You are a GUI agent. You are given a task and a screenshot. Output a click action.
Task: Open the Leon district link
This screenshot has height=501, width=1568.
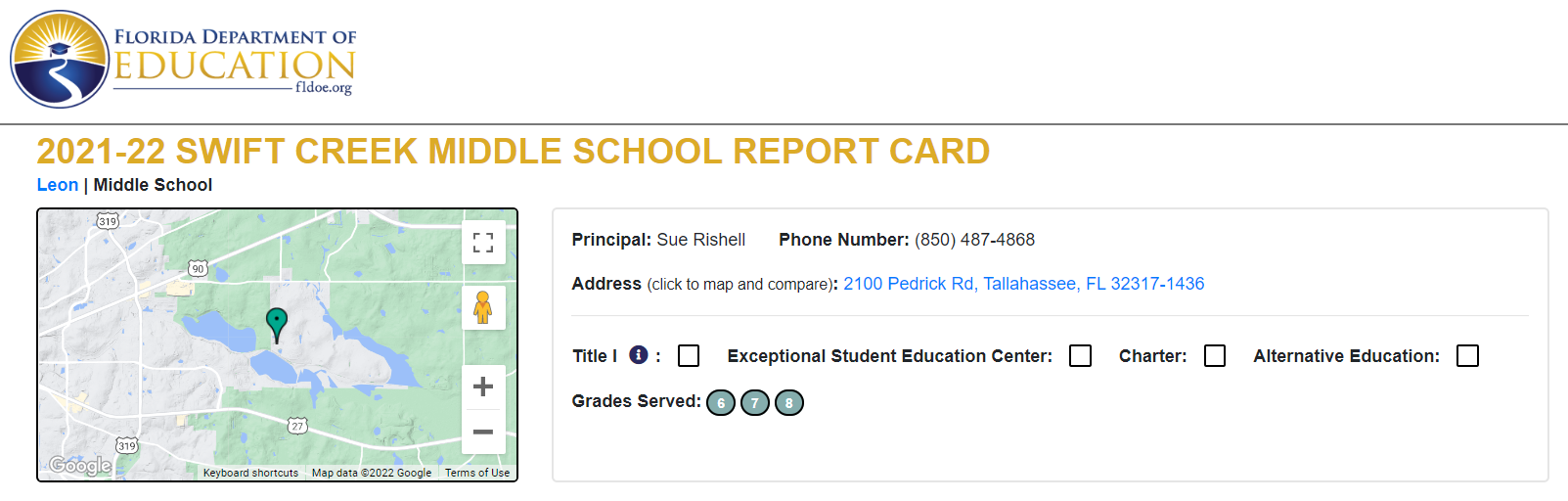pos(58,185)
